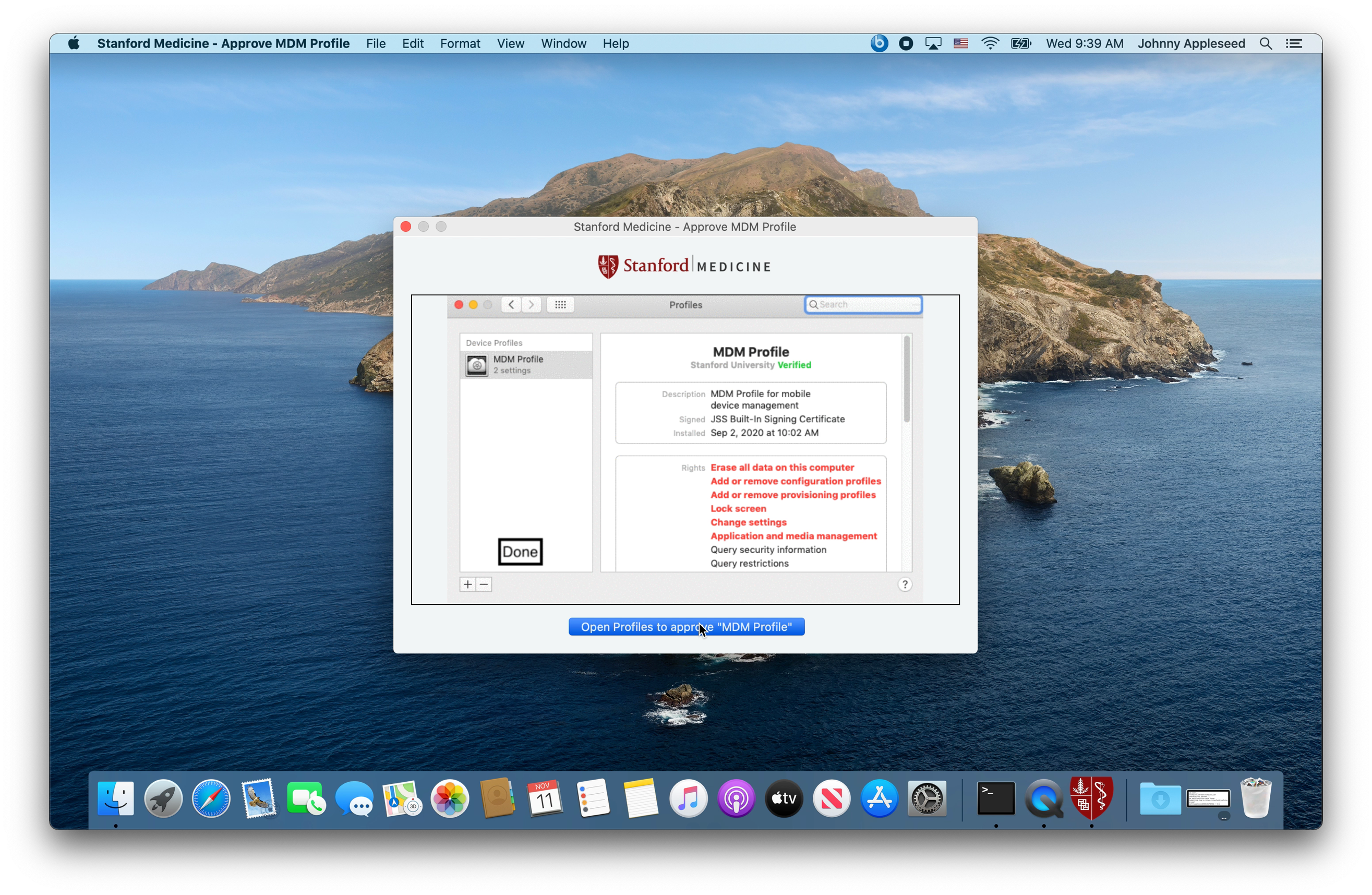
Task: Click the Stanford Medicine logo in dialog
Action: click(684, 266)
